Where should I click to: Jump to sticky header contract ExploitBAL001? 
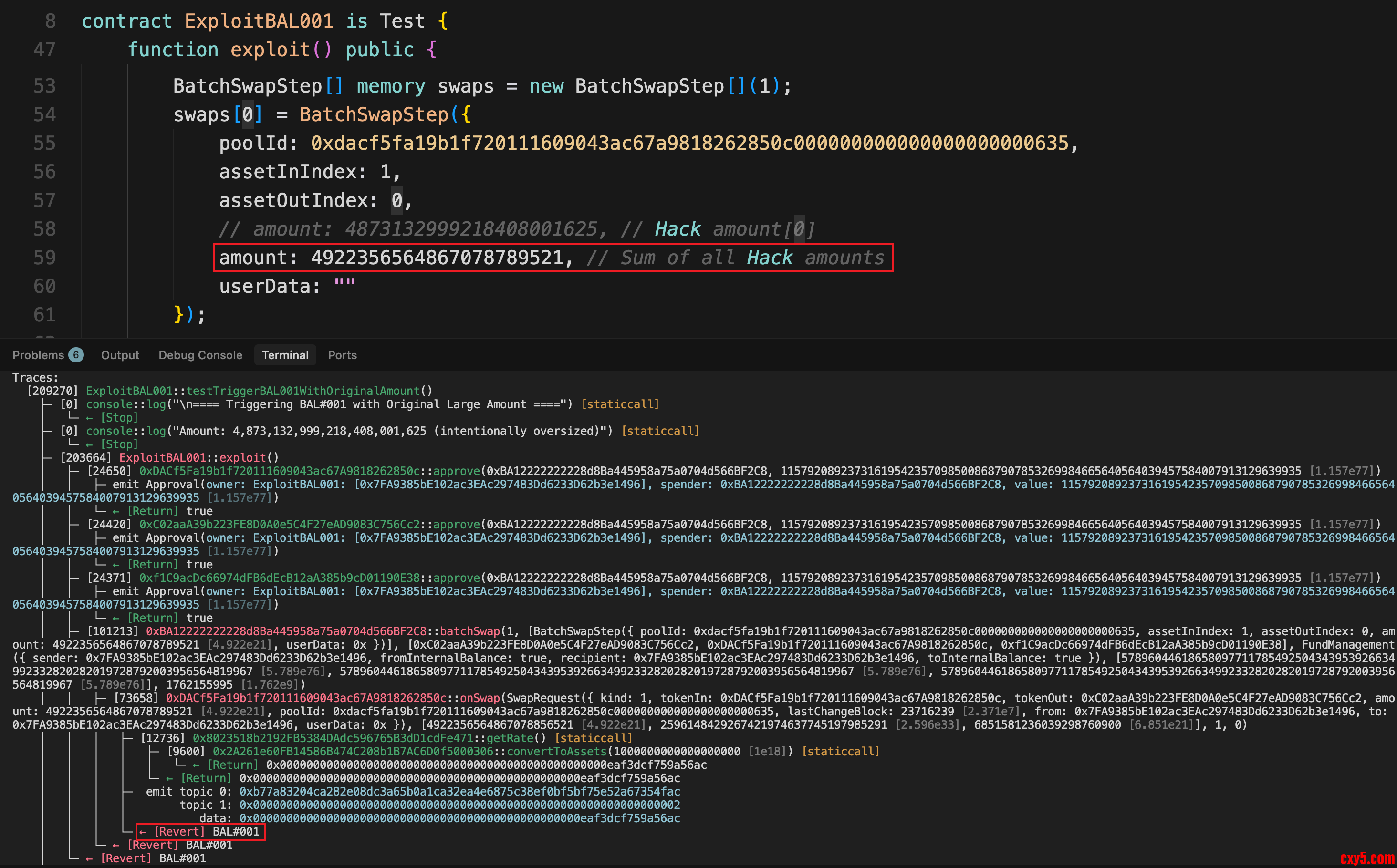coord(259,21)
